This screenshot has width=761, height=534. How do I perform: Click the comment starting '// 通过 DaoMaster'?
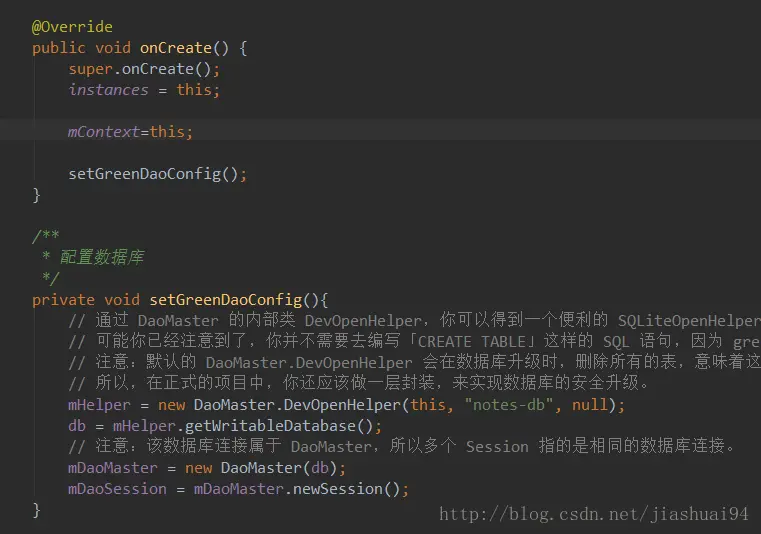414,320
